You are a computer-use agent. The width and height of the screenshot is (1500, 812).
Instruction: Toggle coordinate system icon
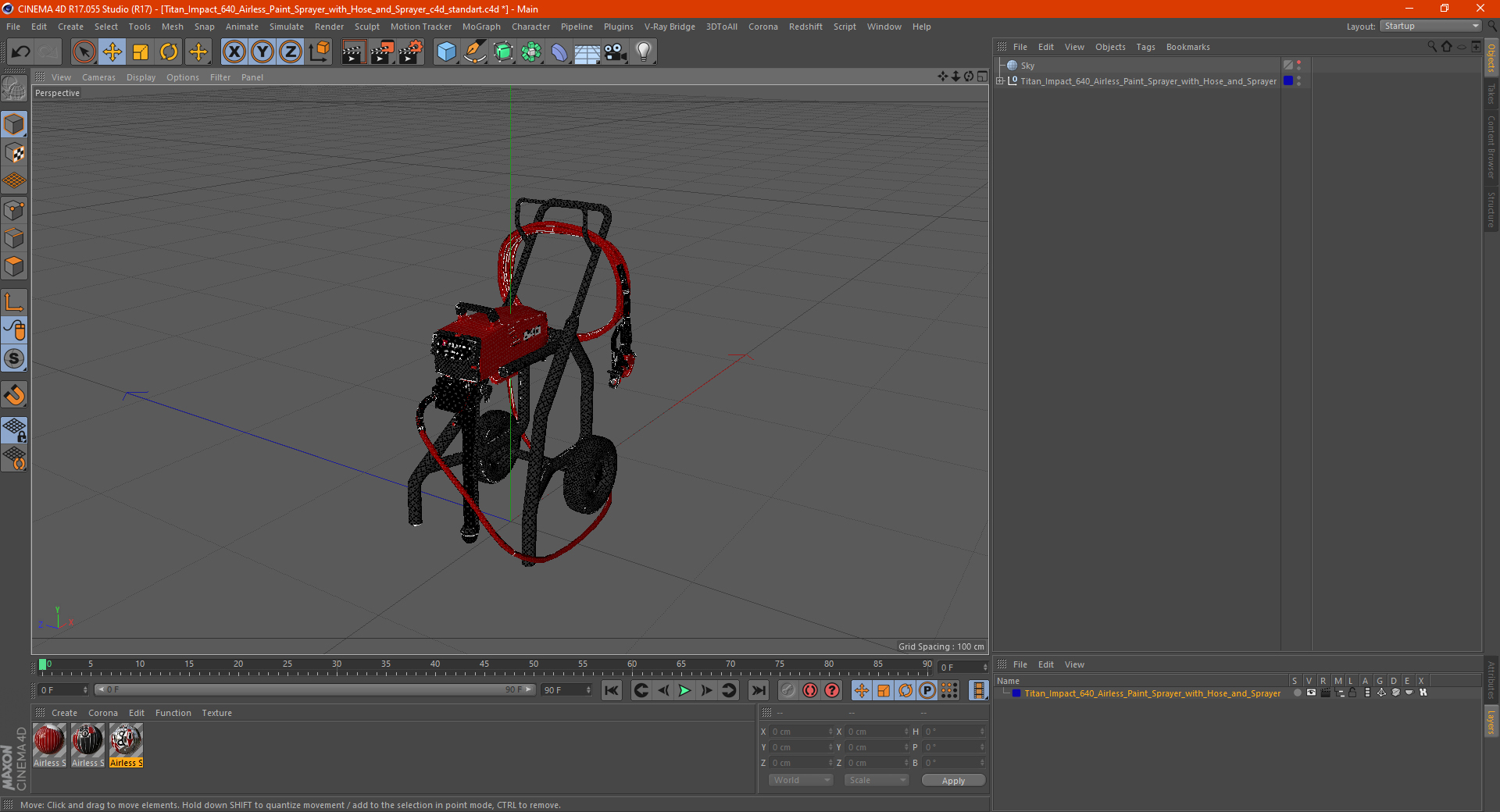[320, 52]
